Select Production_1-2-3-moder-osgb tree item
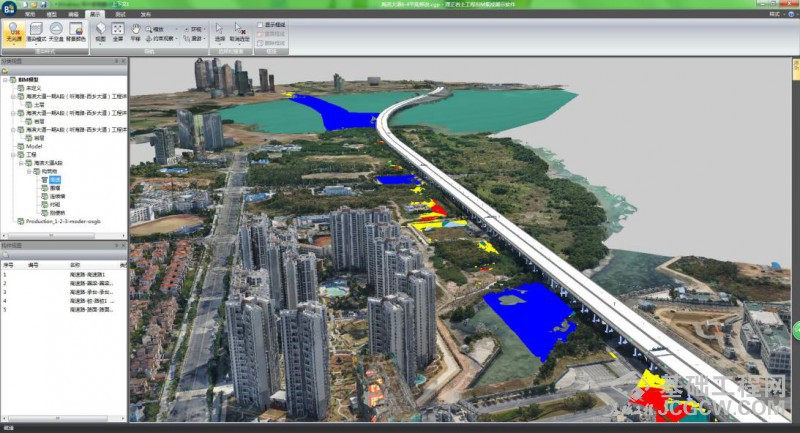Screen dimensions: 800x433 point(62,221)
